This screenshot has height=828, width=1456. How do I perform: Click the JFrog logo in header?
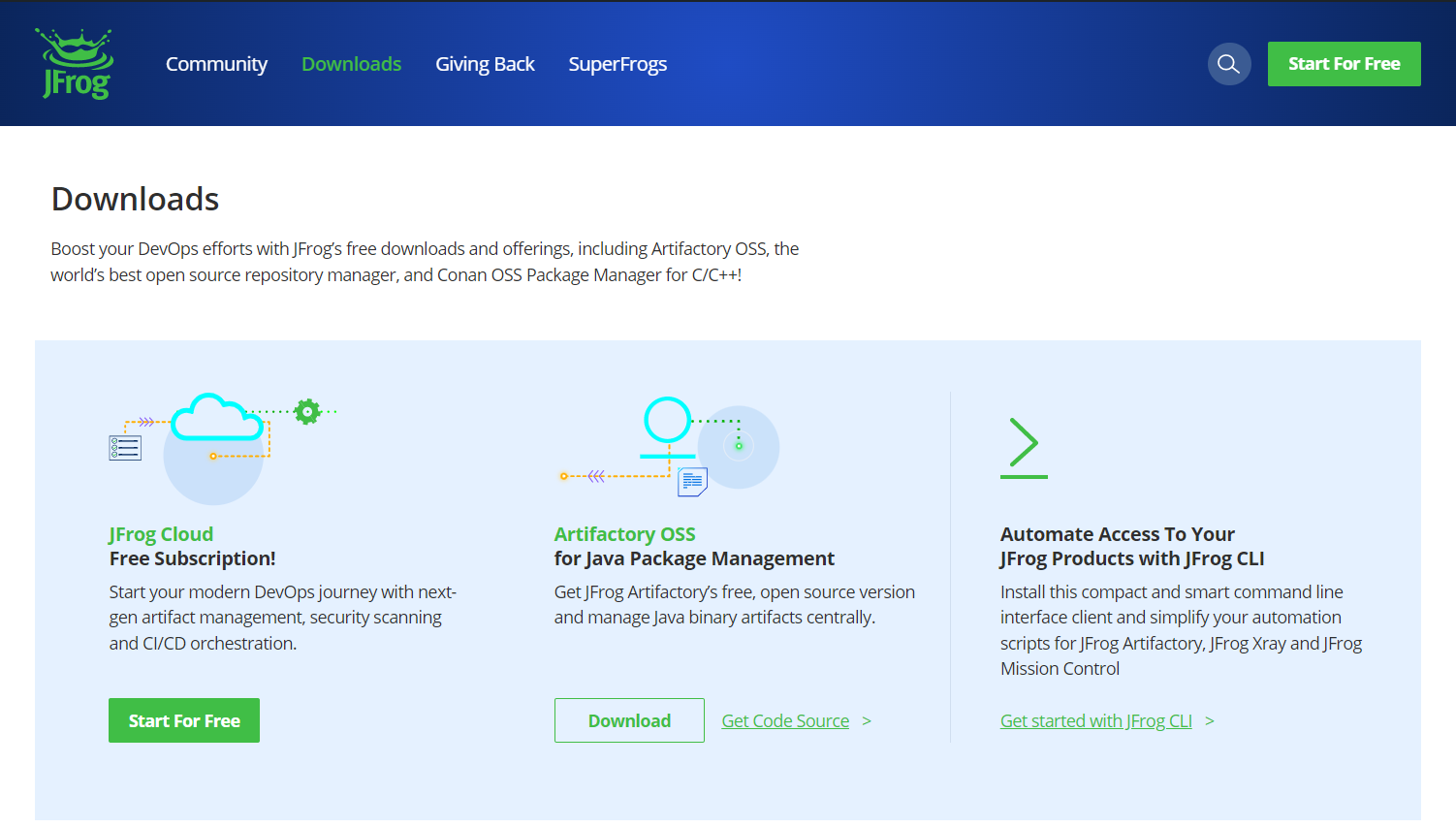pyautogui.click(x=76, y=64)
